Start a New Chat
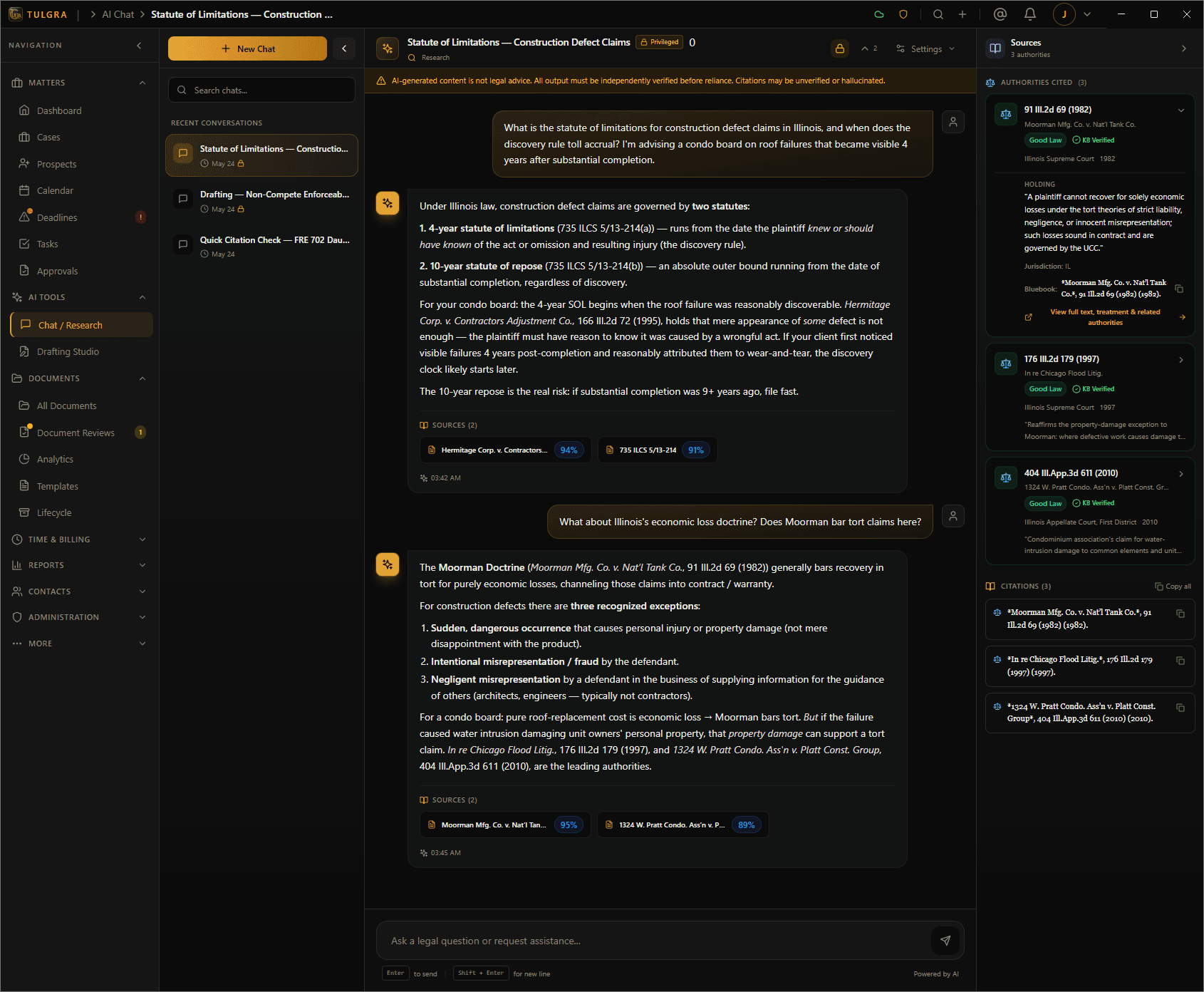The width and height of the screenshot is (1204, 992). (247, 48)
